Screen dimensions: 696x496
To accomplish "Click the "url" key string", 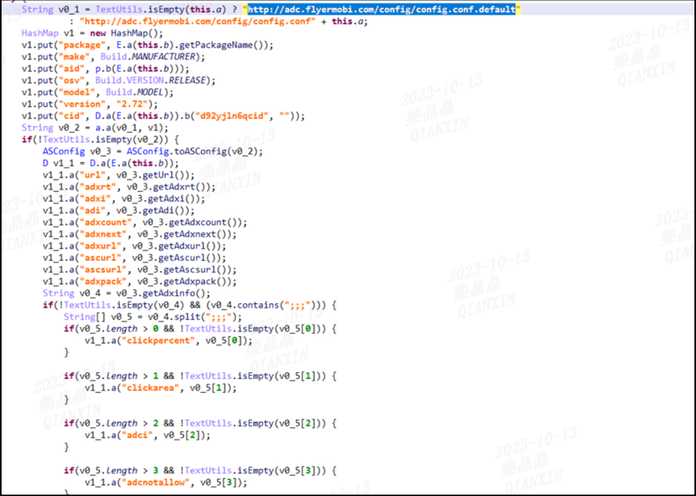I will 92,175.
